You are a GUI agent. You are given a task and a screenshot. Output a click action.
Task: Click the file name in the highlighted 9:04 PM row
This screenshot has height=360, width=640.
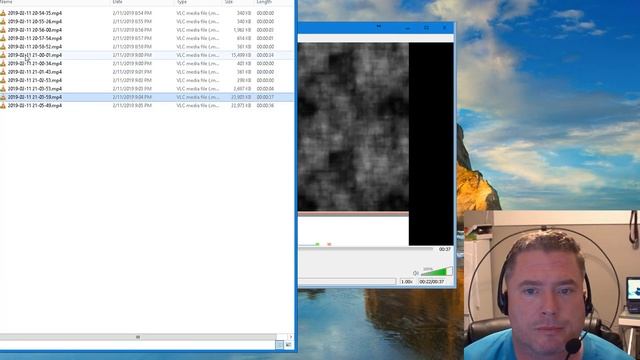(x=35, y=97)
